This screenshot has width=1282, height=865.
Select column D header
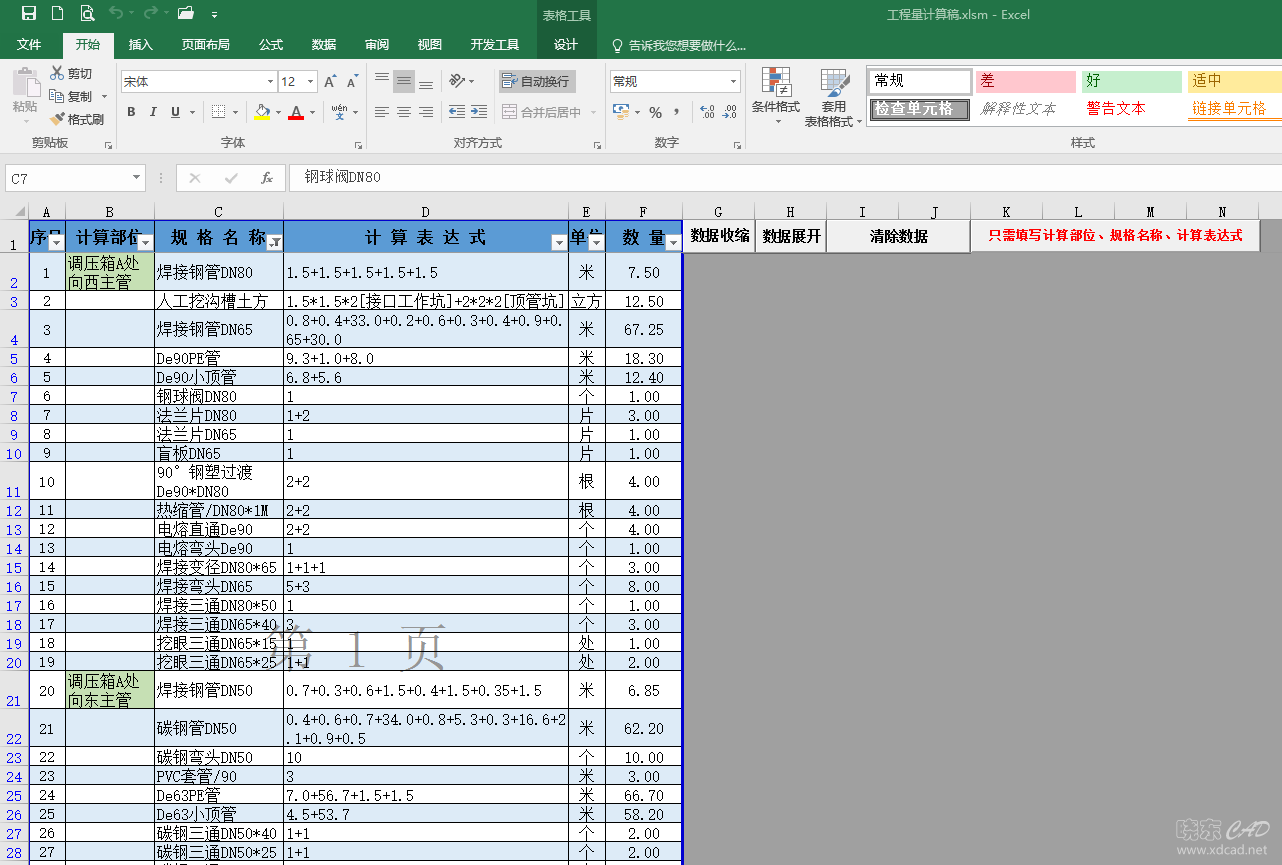coord(426,212)
